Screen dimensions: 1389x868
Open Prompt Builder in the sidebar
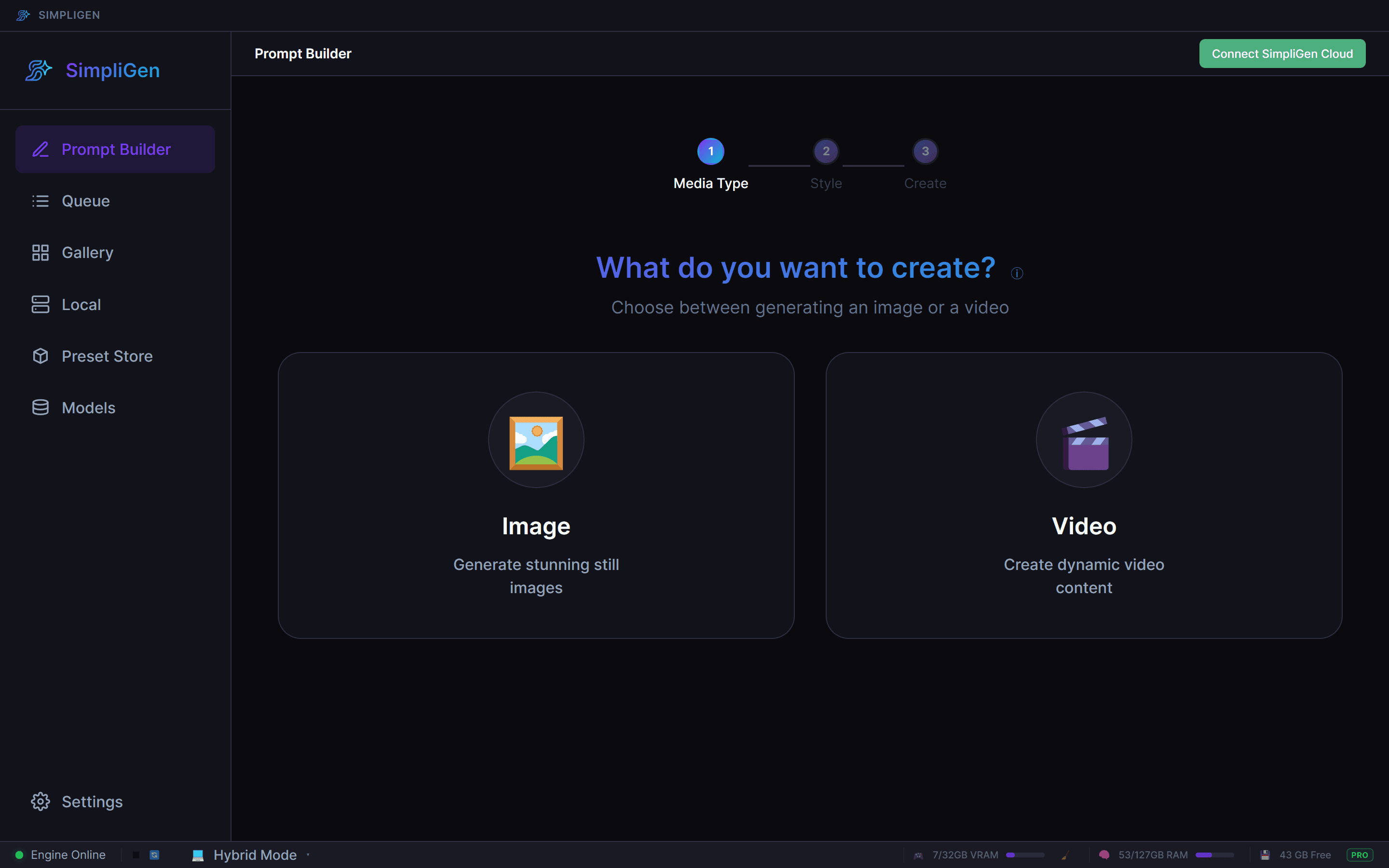tap(115, 149)
